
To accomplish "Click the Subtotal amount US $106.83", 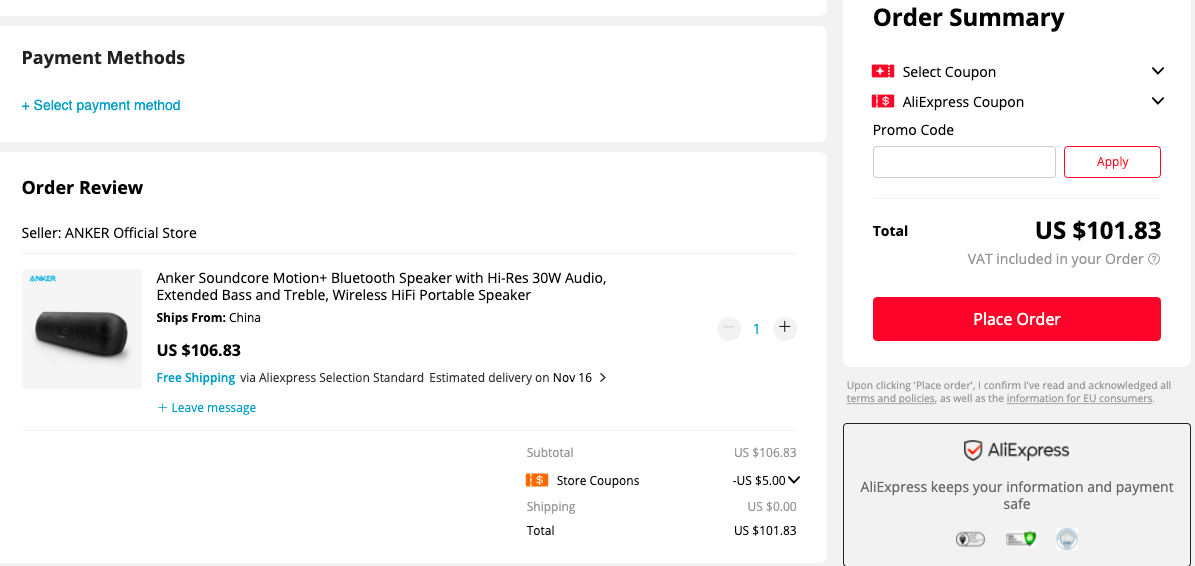I will [765, 452].
